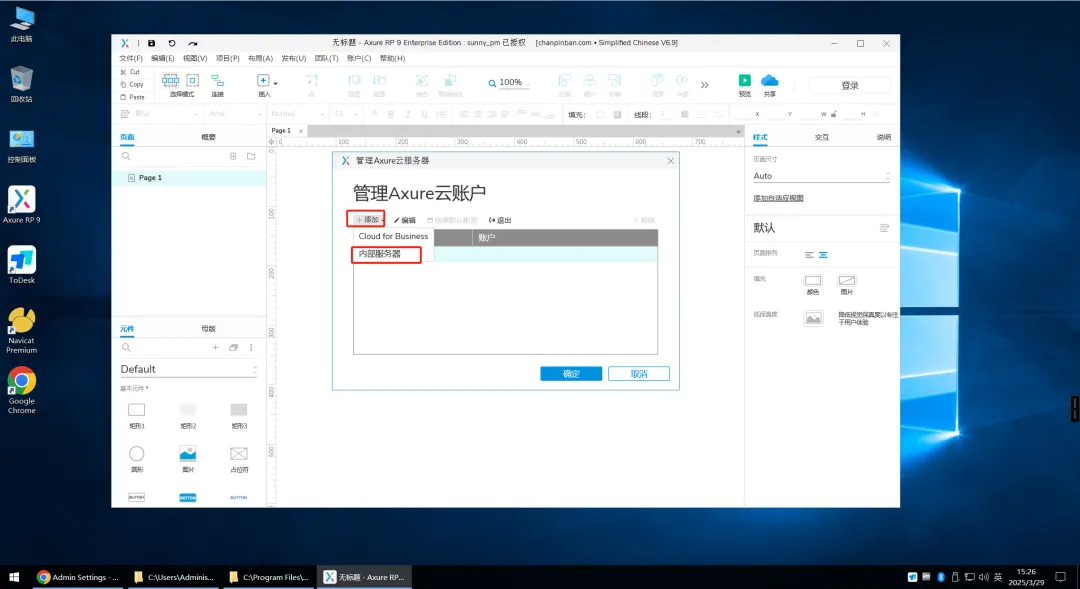The height and width of the screenshot is (589, 1080).
Task: Select the Cut toolbar command
Action: click(130, 72)
